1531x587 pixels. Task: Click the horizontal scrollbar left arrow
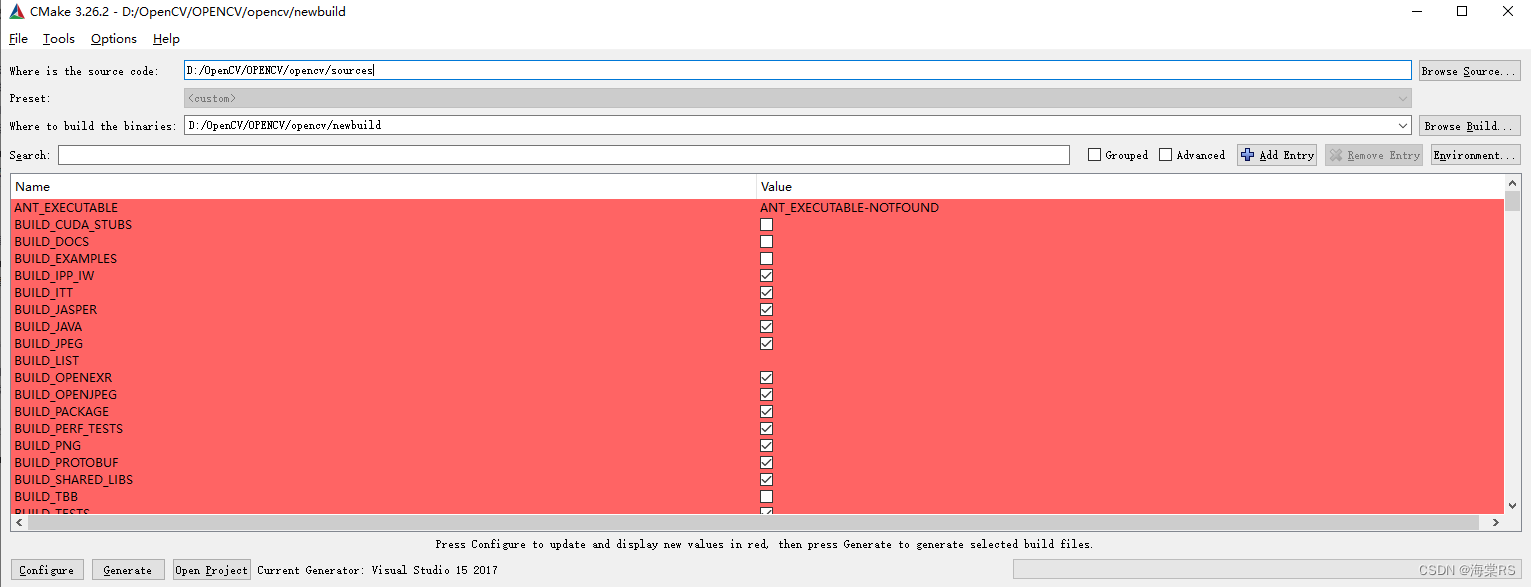pos(19,522)
